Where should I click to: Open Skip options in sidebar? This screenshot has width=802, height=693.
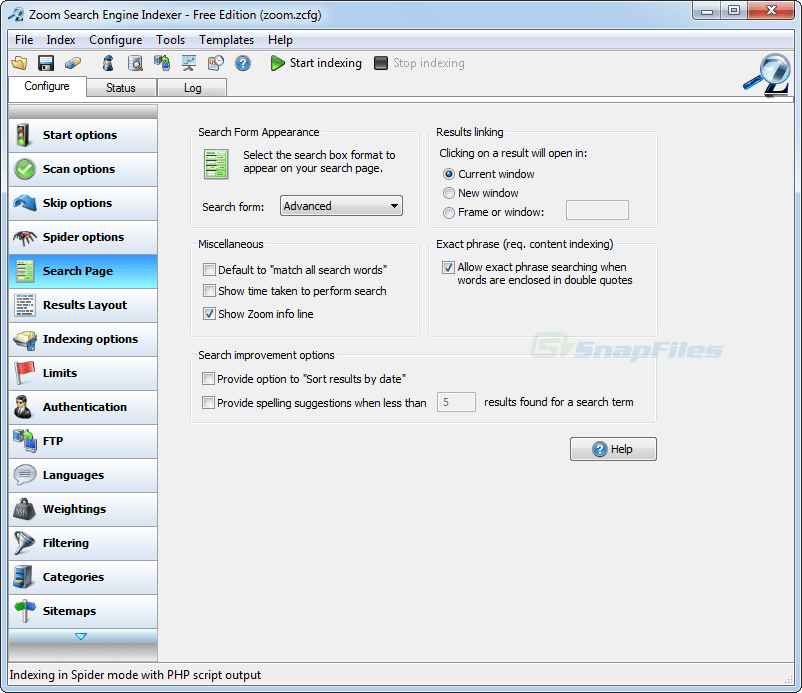[x=83, y=204]
